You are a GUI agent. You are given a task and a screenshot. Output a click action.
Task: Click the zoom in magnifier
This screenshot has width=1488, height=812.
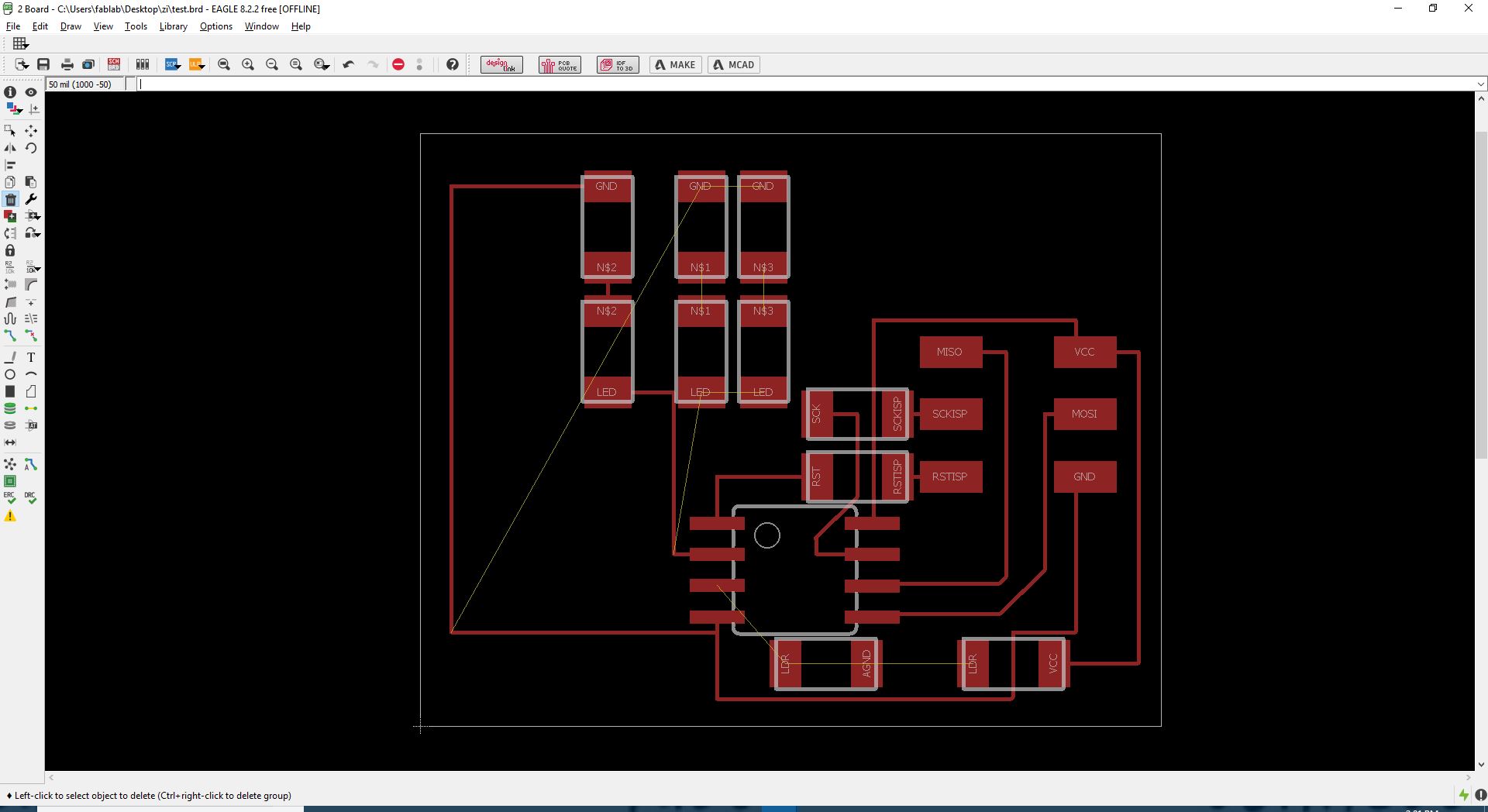point(248,65)
